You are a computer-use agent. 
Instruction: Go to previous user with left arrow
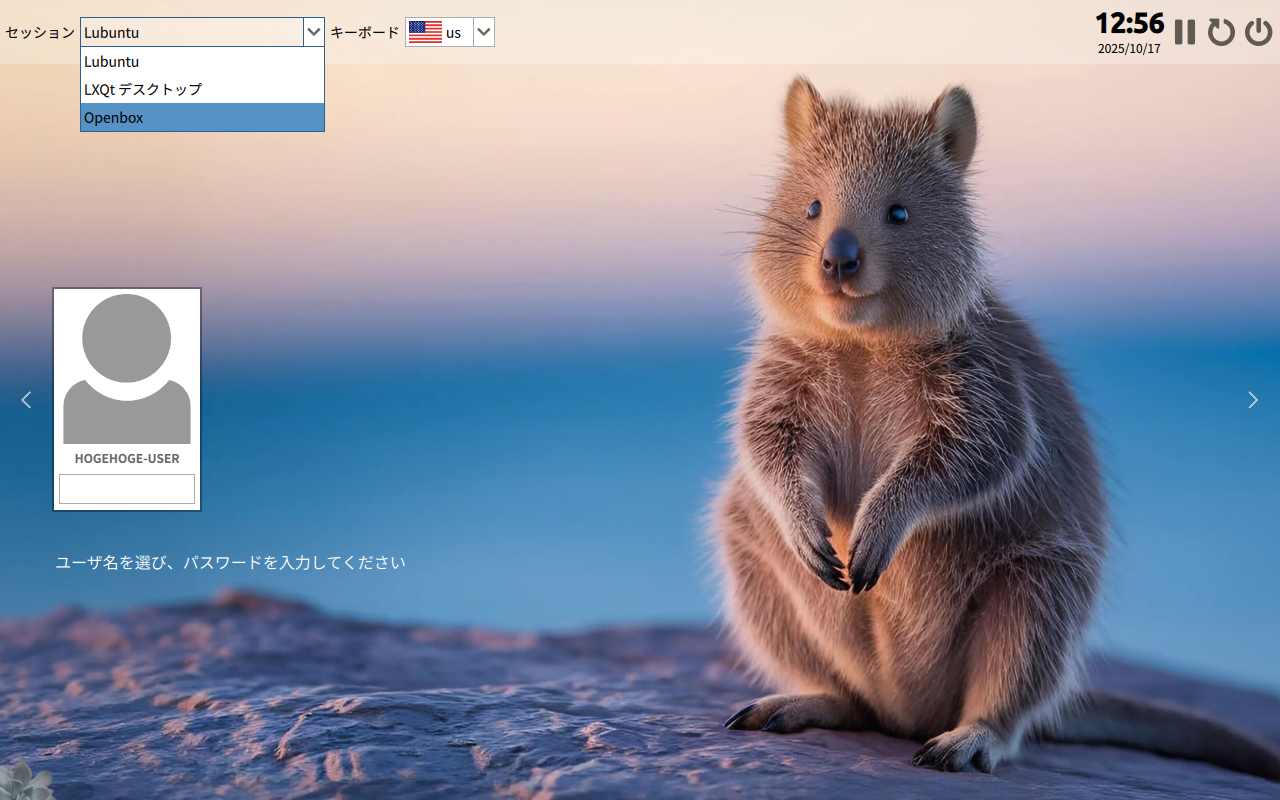(x=26, y=400)
